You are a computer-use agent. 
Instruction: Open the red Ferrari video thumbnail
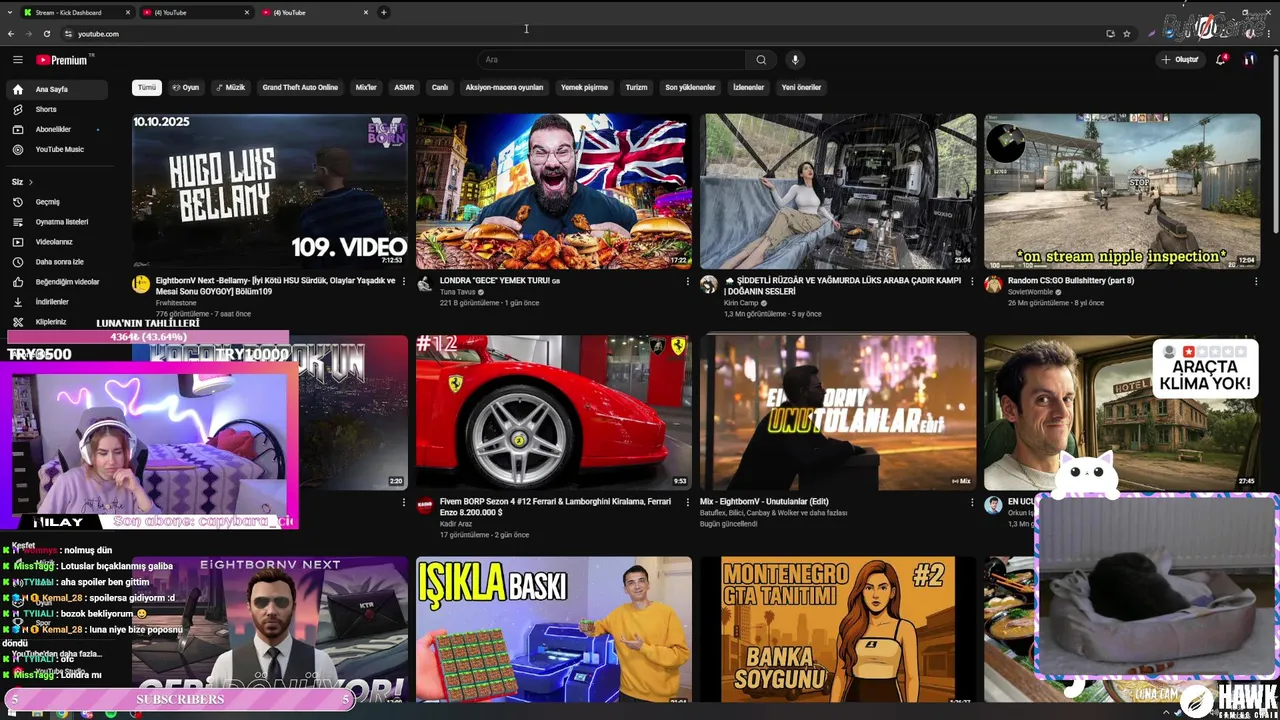click(x=554, y=412)
